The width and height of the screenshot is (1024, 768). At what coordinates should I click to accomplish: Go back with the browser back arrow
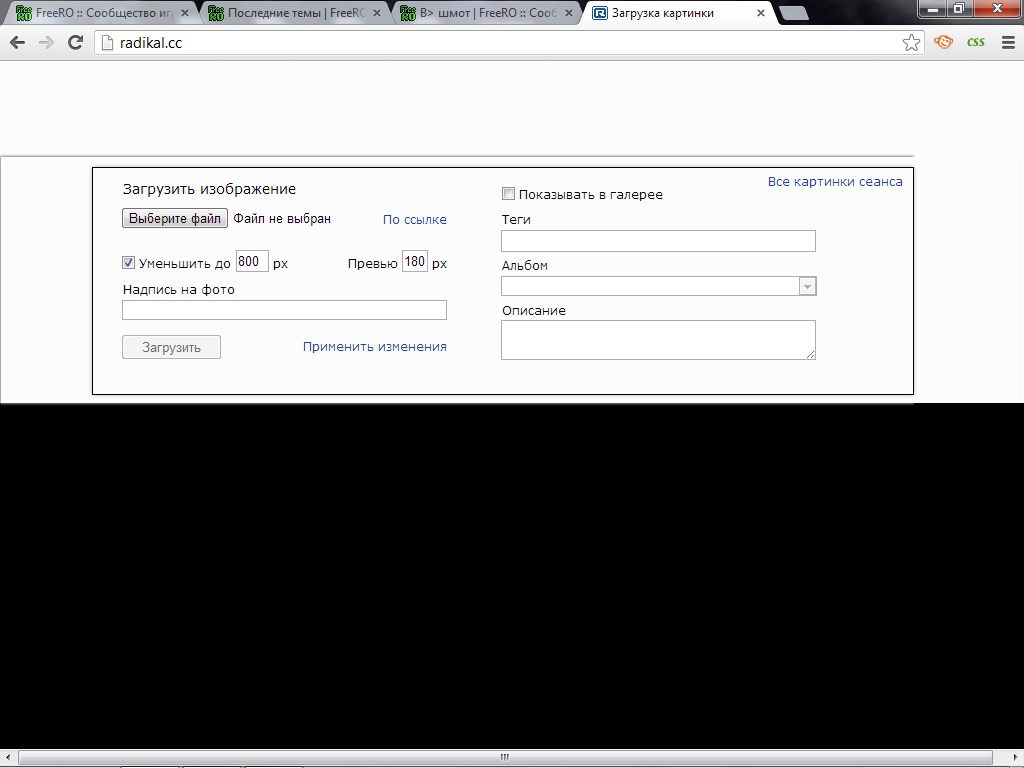tap(18, 43)
